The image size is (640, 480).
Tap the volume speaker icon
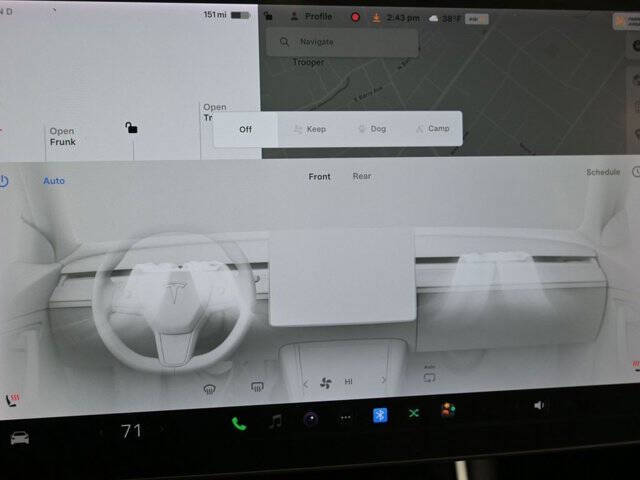coord(539,405)
